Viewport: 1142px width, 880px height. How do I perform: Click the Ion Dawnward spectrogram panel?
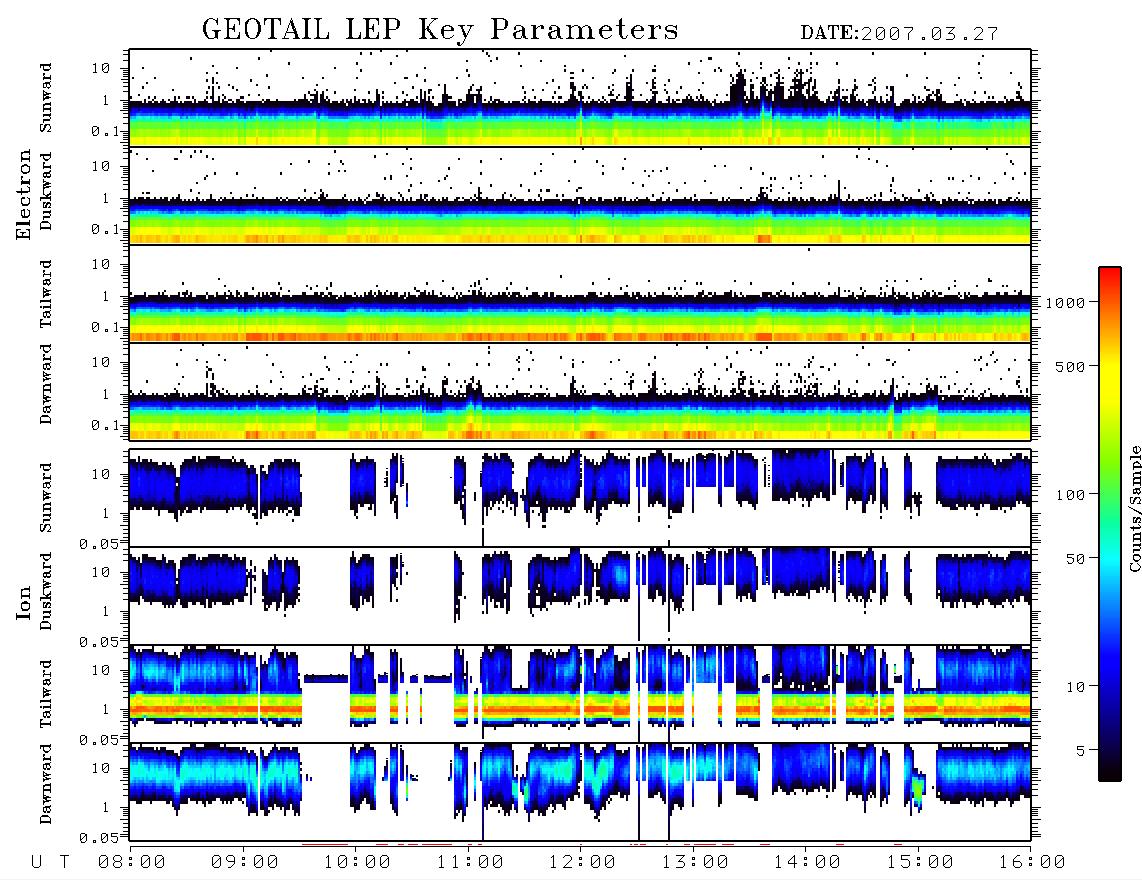(580, 792)
